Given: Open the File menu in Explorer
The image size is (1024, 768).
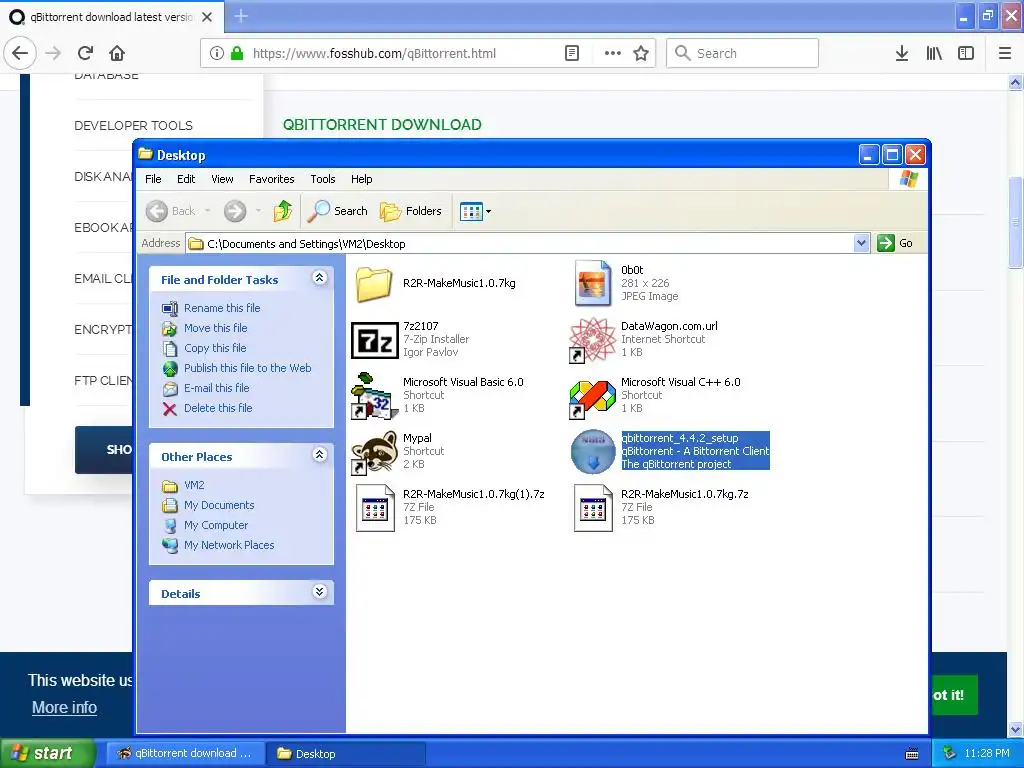Looking at the screenshot, I should pos(153,179).
